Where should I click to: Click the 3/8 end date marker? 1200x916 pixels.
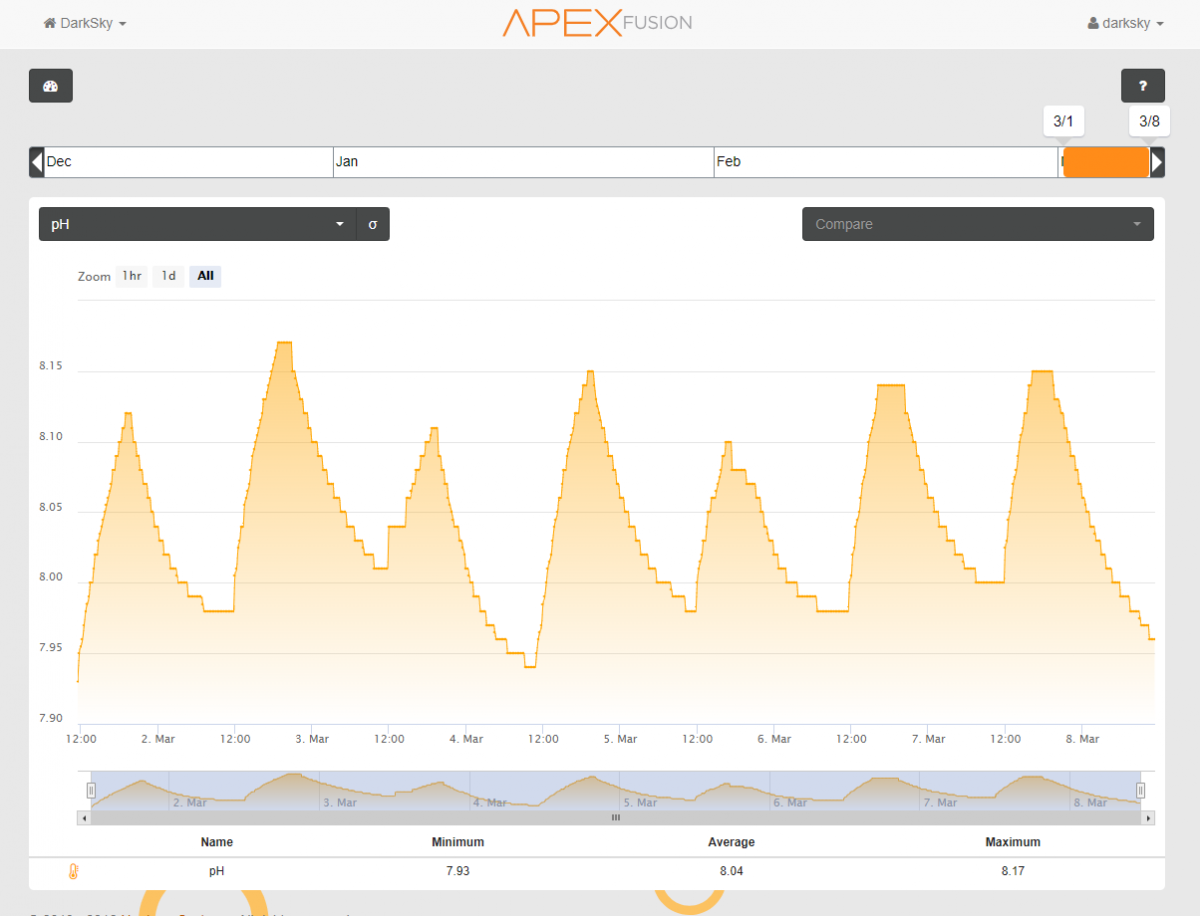point(1150,122)
